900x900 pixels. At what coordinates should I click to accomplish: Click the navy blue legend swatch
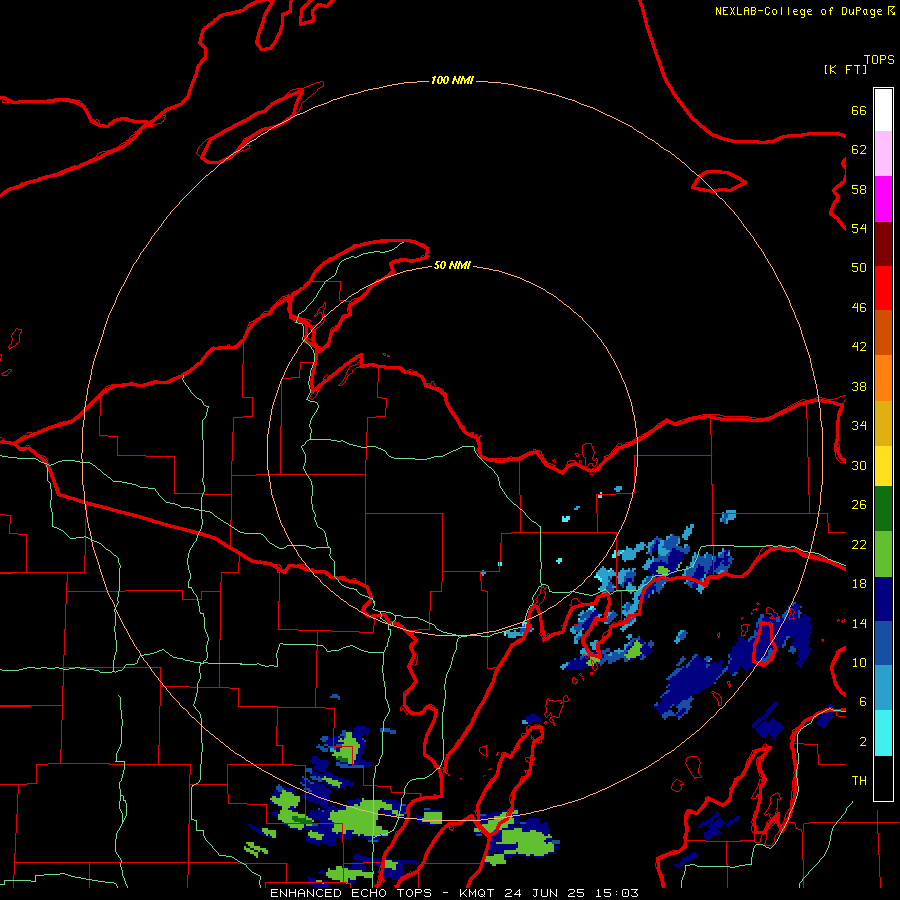(883, 599)
